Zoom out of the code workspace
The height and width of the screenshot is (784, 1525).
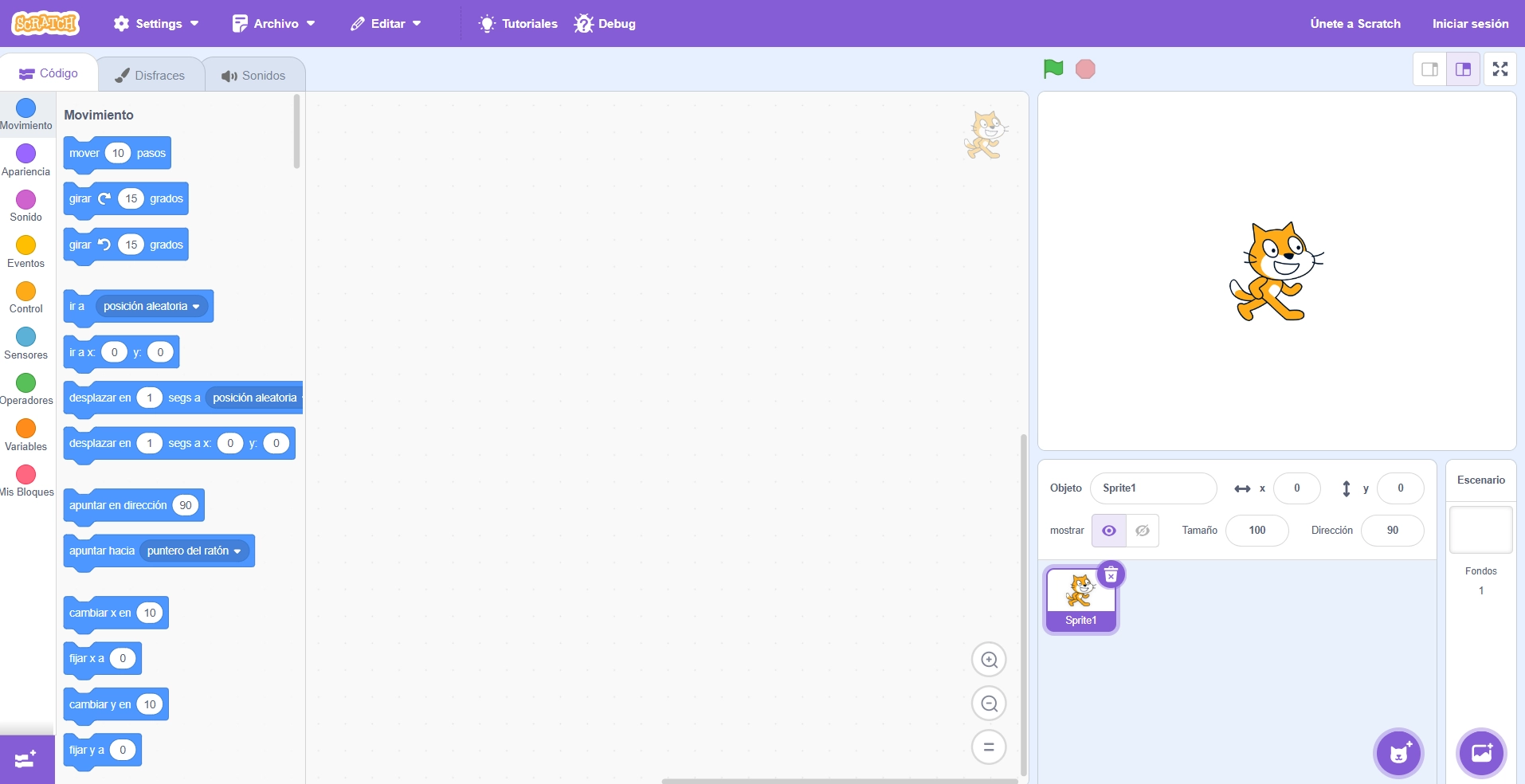pos(989,704)
